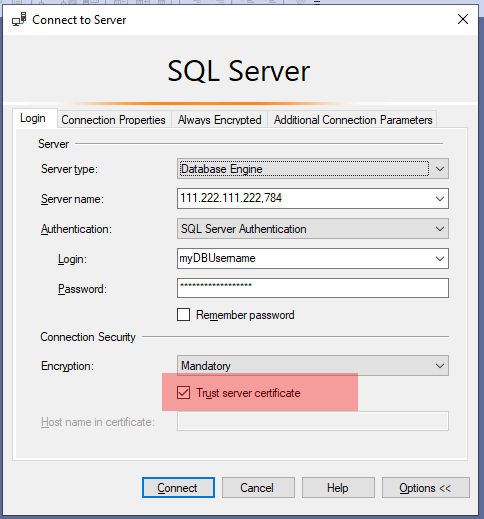The image size is (484, 519).
Task: Click the Host name in certificate label
Action: [x=98, y=422]
